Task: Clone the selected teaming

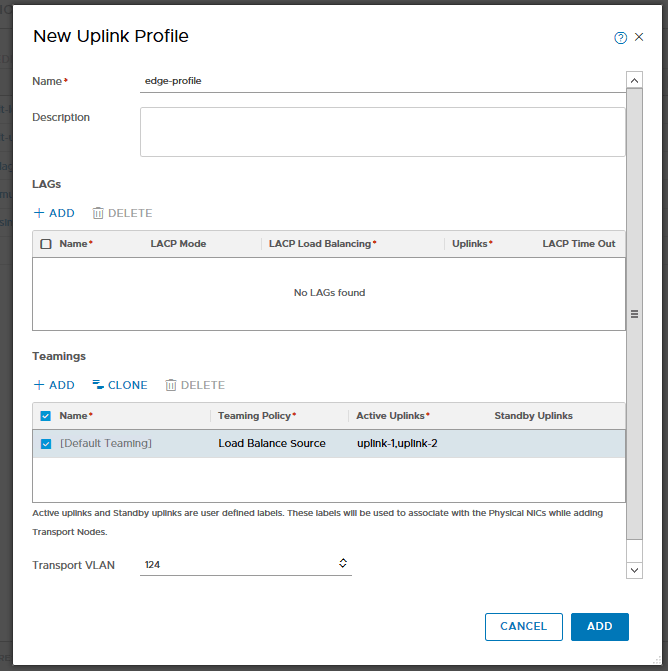Action: tap(120, 385)
